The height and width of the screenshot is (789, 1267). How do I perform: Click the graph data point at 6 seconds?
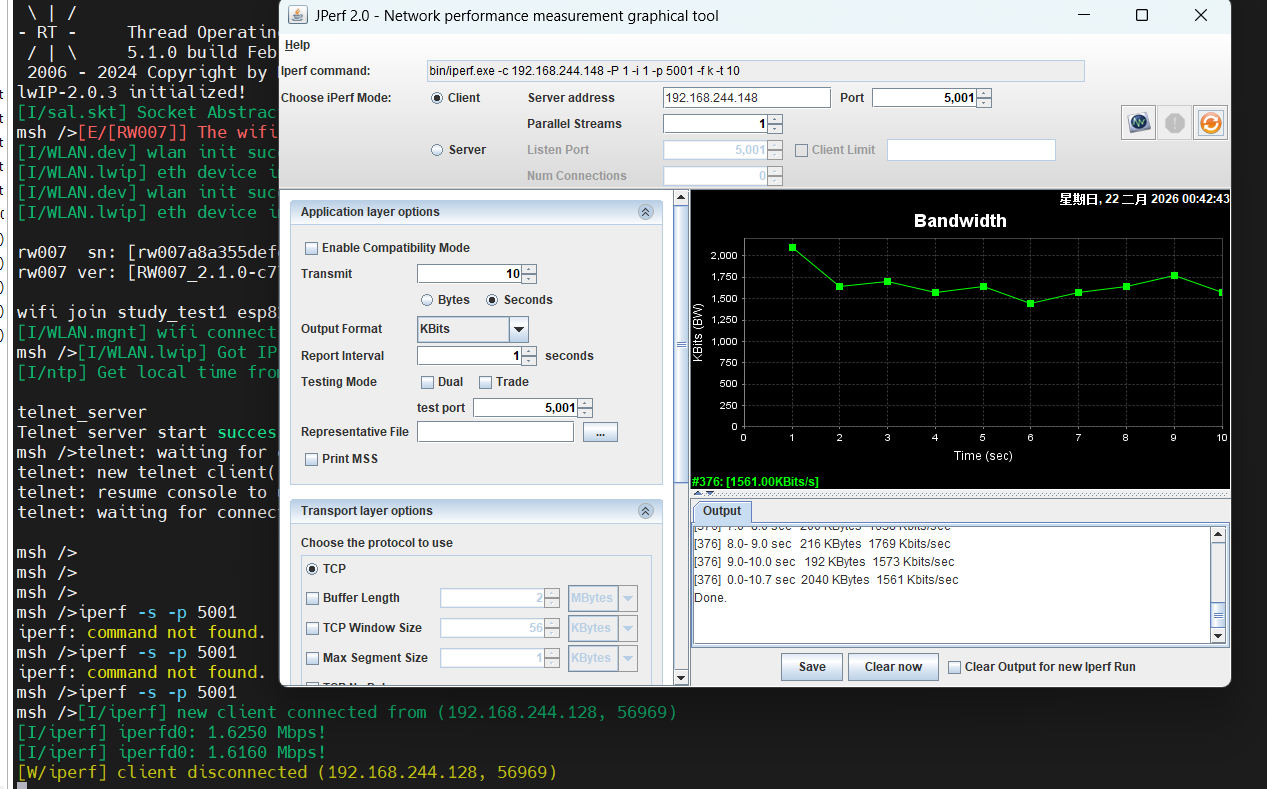click(1030, 303)
